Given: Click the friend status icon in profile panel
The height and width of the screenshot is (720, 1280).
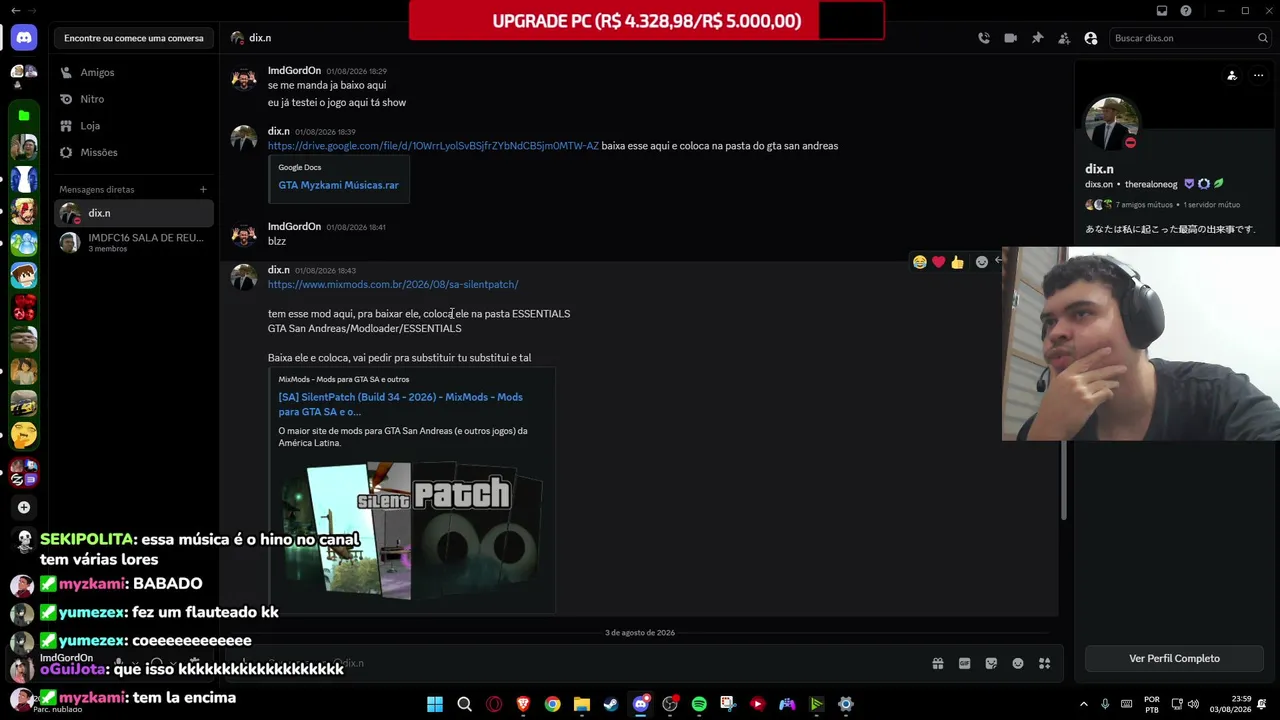Looking at the screenshot, I should (x=1232, y=75).
